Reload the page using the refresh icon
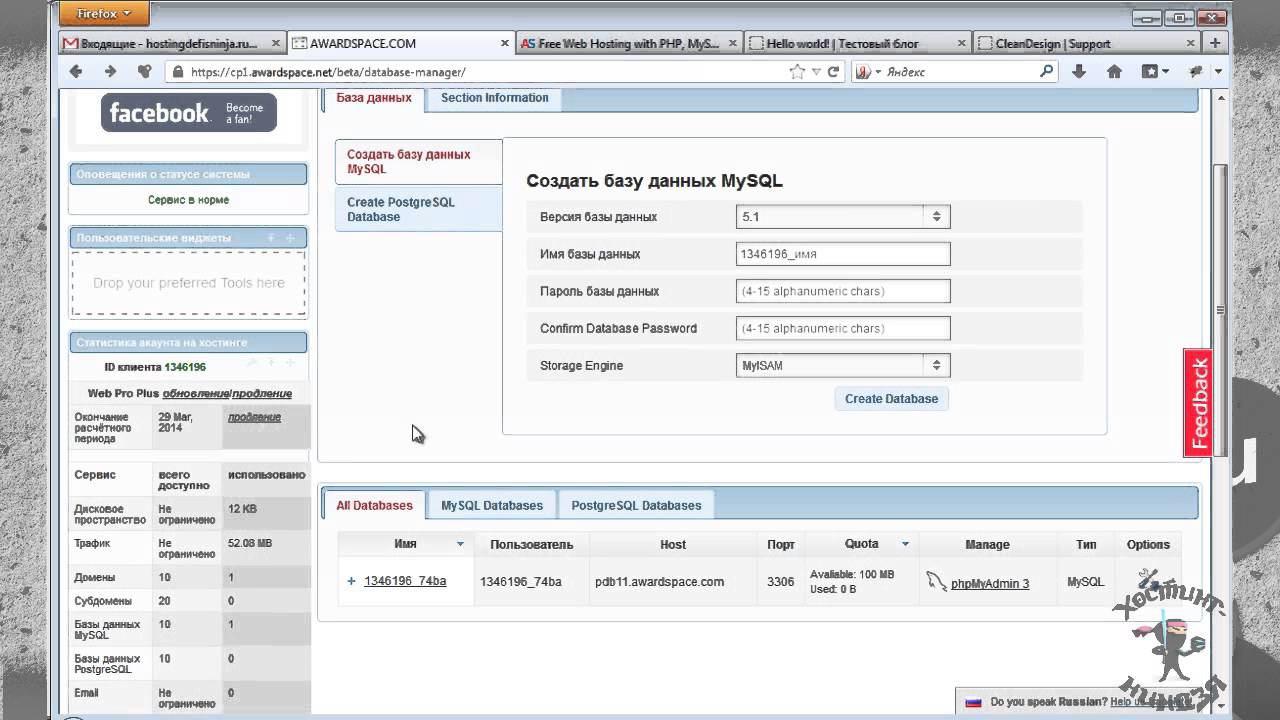Screen dimensions: 1280x720 pyautogui.click(x=833, y=72)
